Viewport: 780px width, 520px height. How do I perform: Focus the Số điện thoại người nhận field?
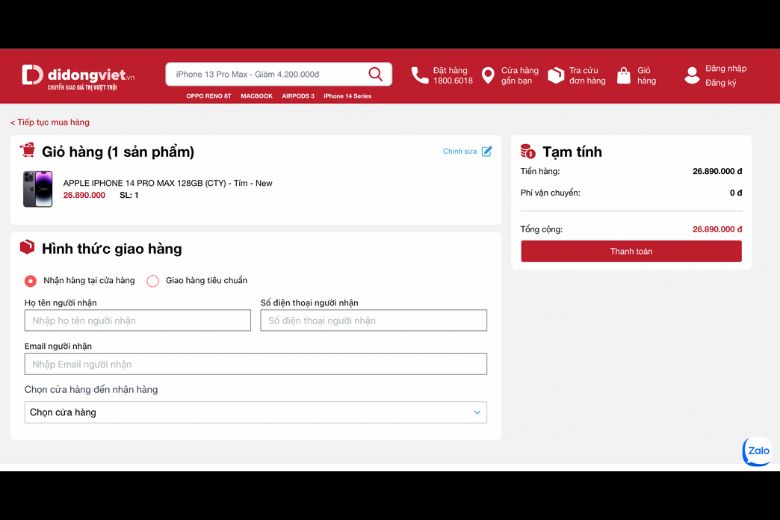pos(374,320)
